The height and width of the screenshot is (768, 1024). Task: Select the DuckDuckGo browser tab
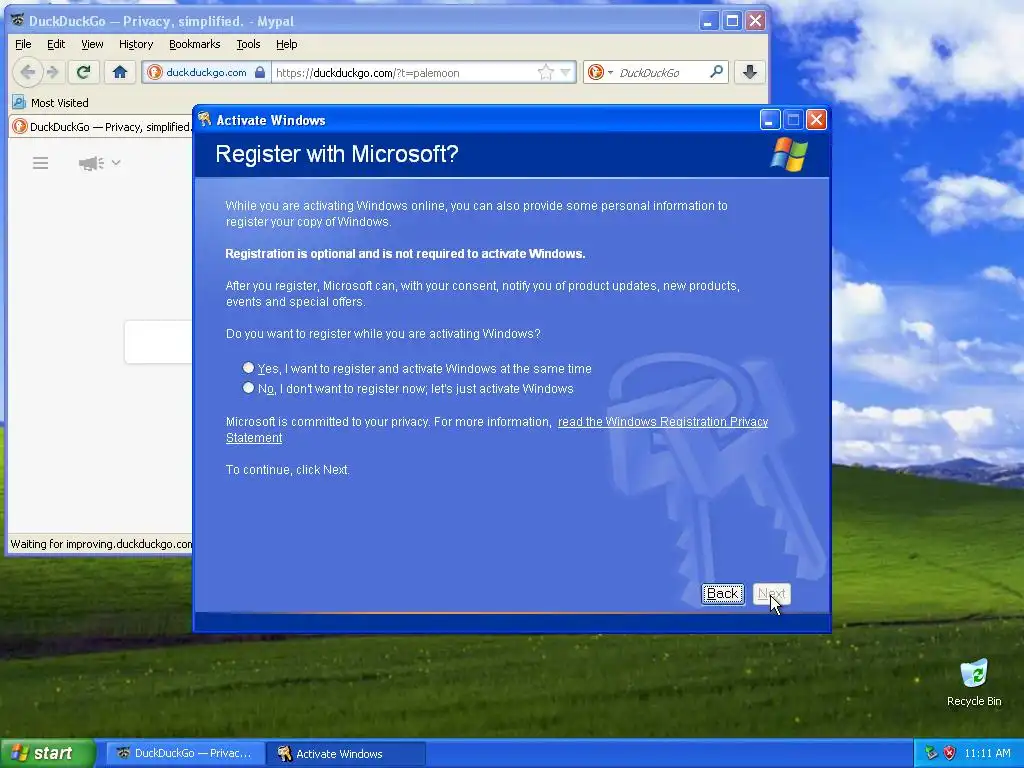pos(101,127)
